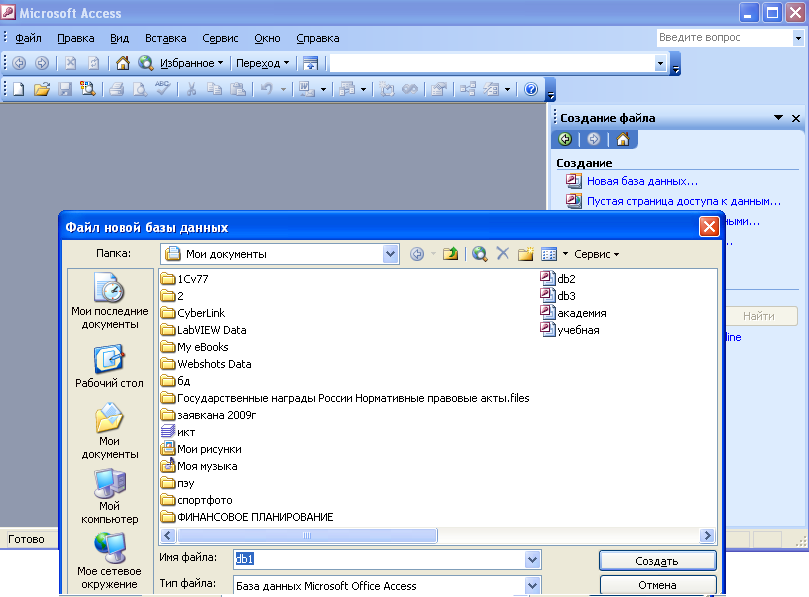Click the Создать button
This screenshot has height=597, width=809.
pos(657,561)
